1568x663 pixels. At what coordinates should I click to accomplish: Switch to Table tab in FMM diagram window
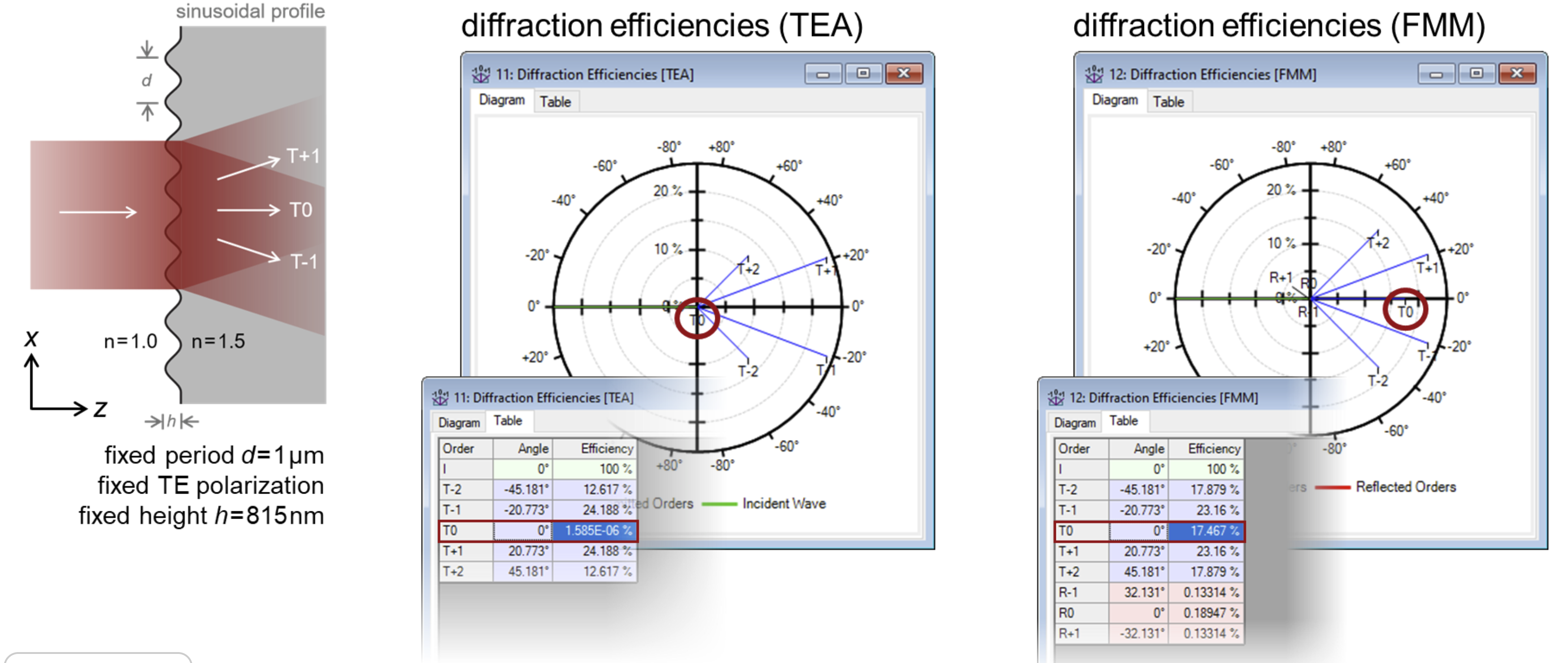(x=1168, y=102)
